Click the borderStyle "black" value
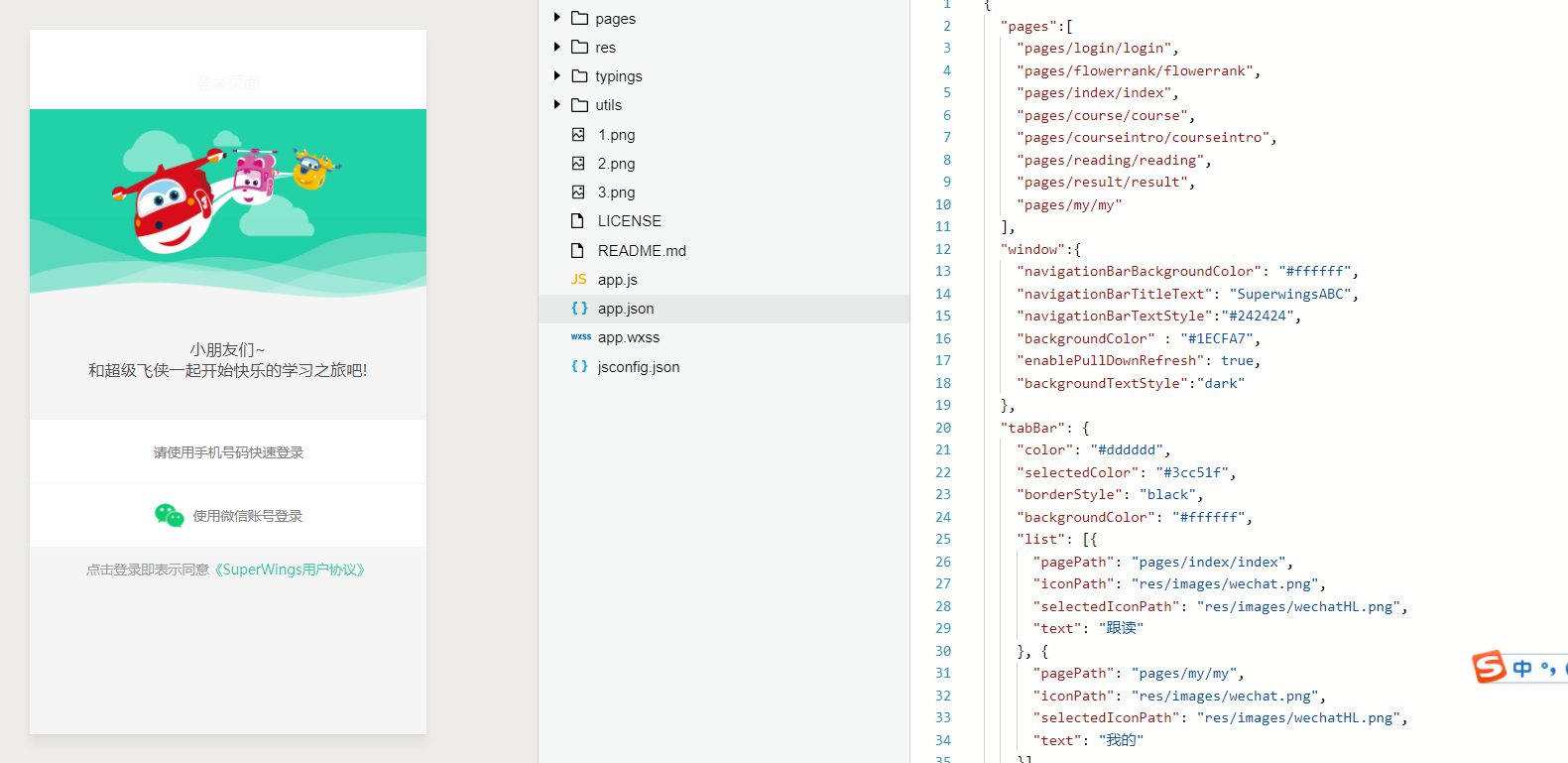Viewport: 1568px width, 763px height. (x=1167, y=494)
